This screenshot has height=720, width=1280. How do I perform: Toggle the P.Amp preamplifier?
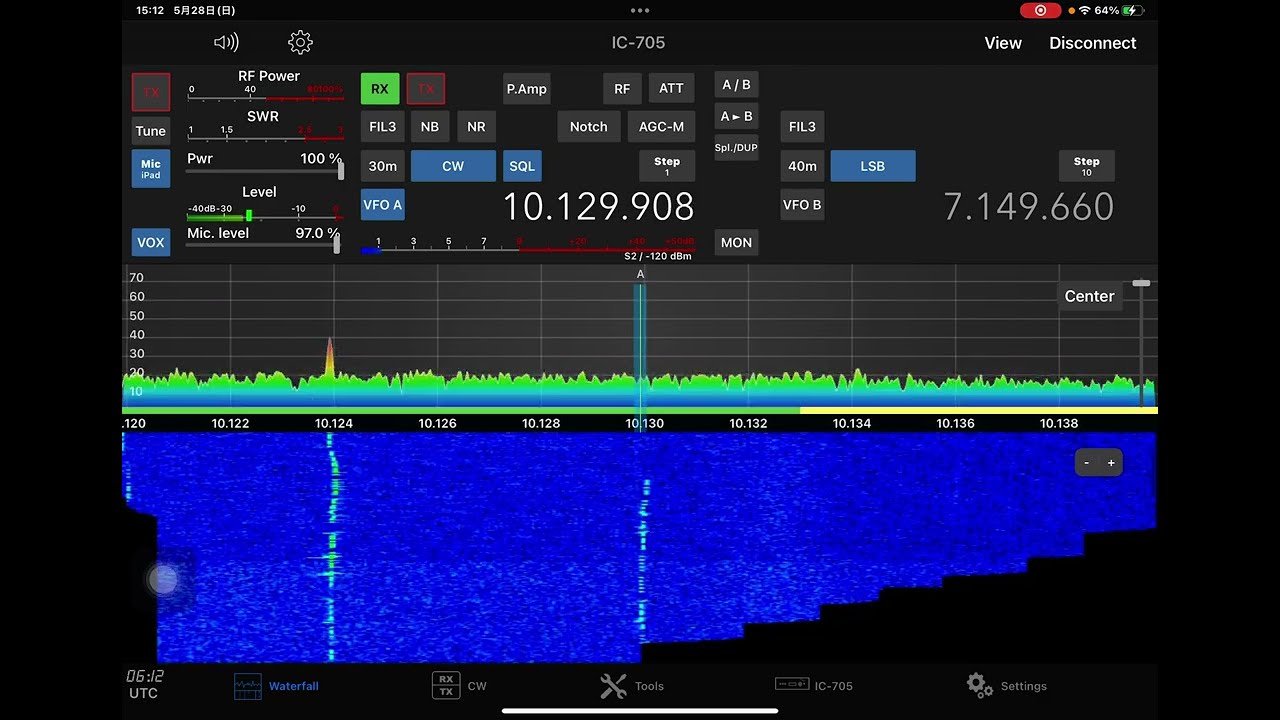[526, 89]
